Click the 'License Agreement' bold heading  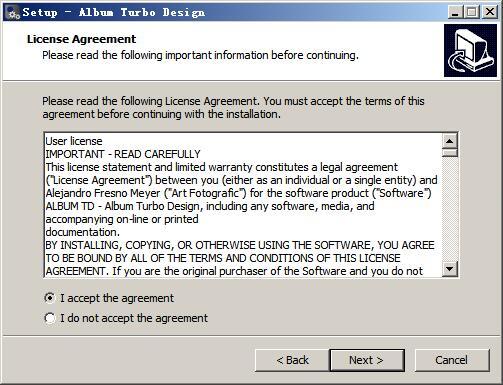(x=81, y=39)
